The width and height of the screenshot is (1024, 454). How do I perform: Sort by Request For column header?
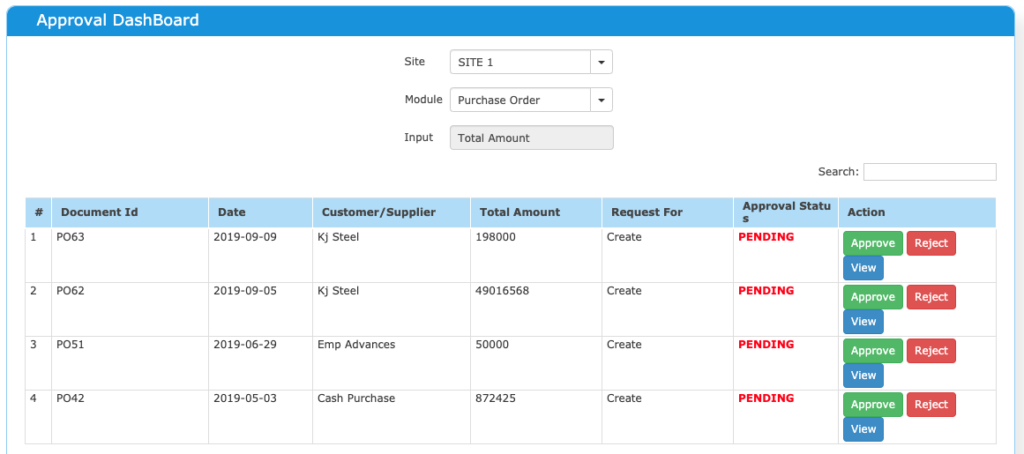point(667,212)
